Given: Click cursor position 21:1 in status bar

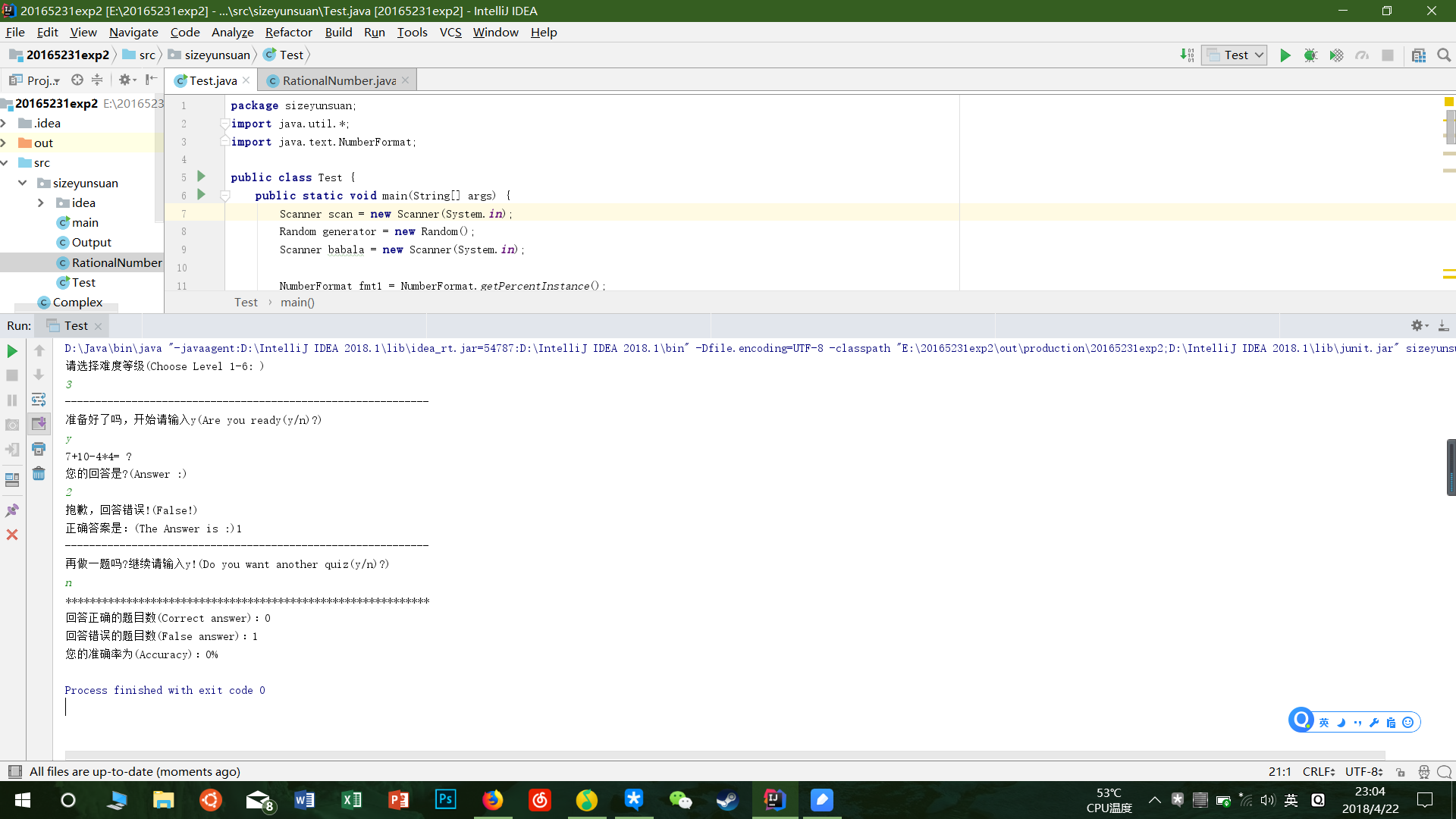Looking at the screenshot, I should 1279,771.
